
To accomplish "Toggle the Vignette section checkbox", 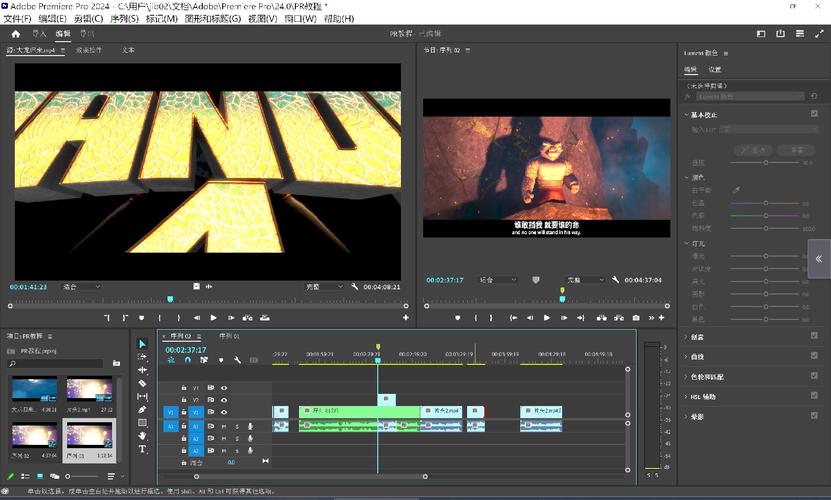I will pyautogui.click(x=814, y=416).
